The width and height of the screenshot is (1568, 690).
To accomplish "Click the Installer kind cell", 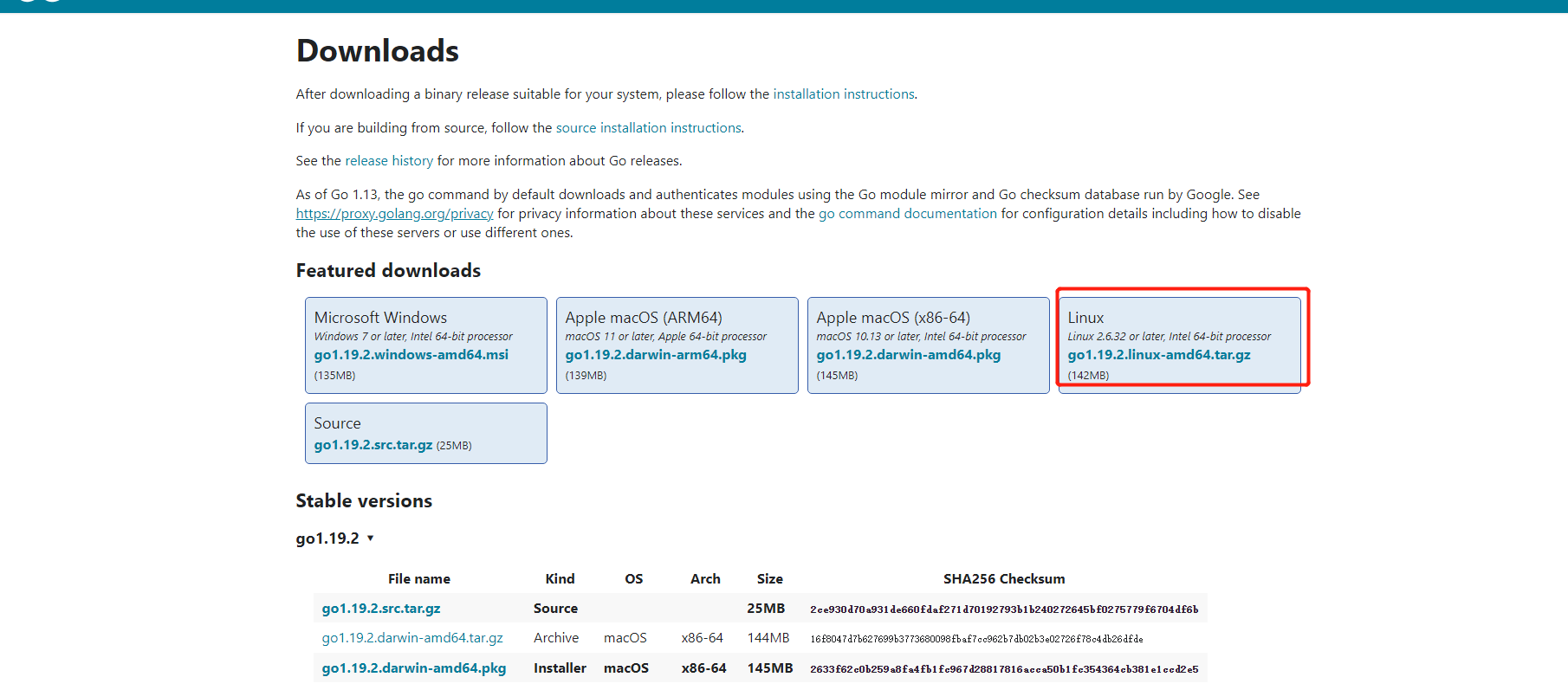I will 560,667.
